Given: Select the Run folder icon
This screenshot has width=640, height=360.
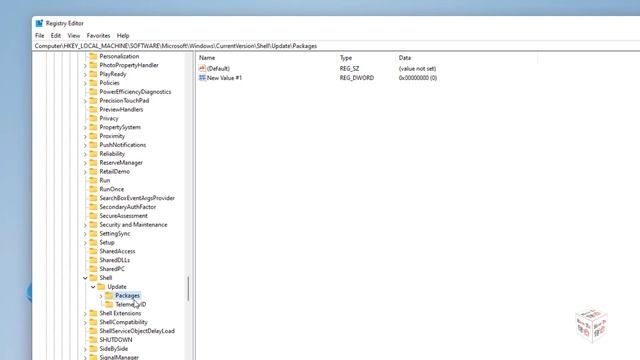Looking at the screenshot, I should pos(93,180).
